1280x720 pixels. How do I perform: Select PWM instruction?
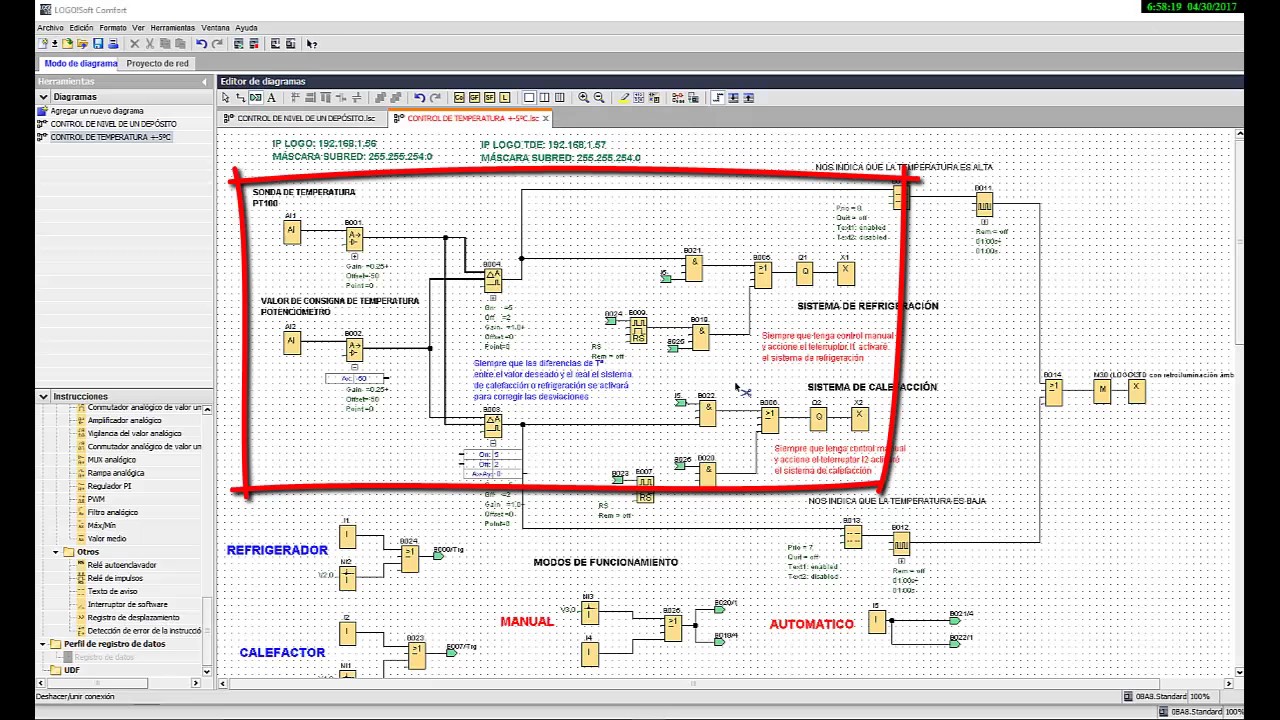coord(96,498)
